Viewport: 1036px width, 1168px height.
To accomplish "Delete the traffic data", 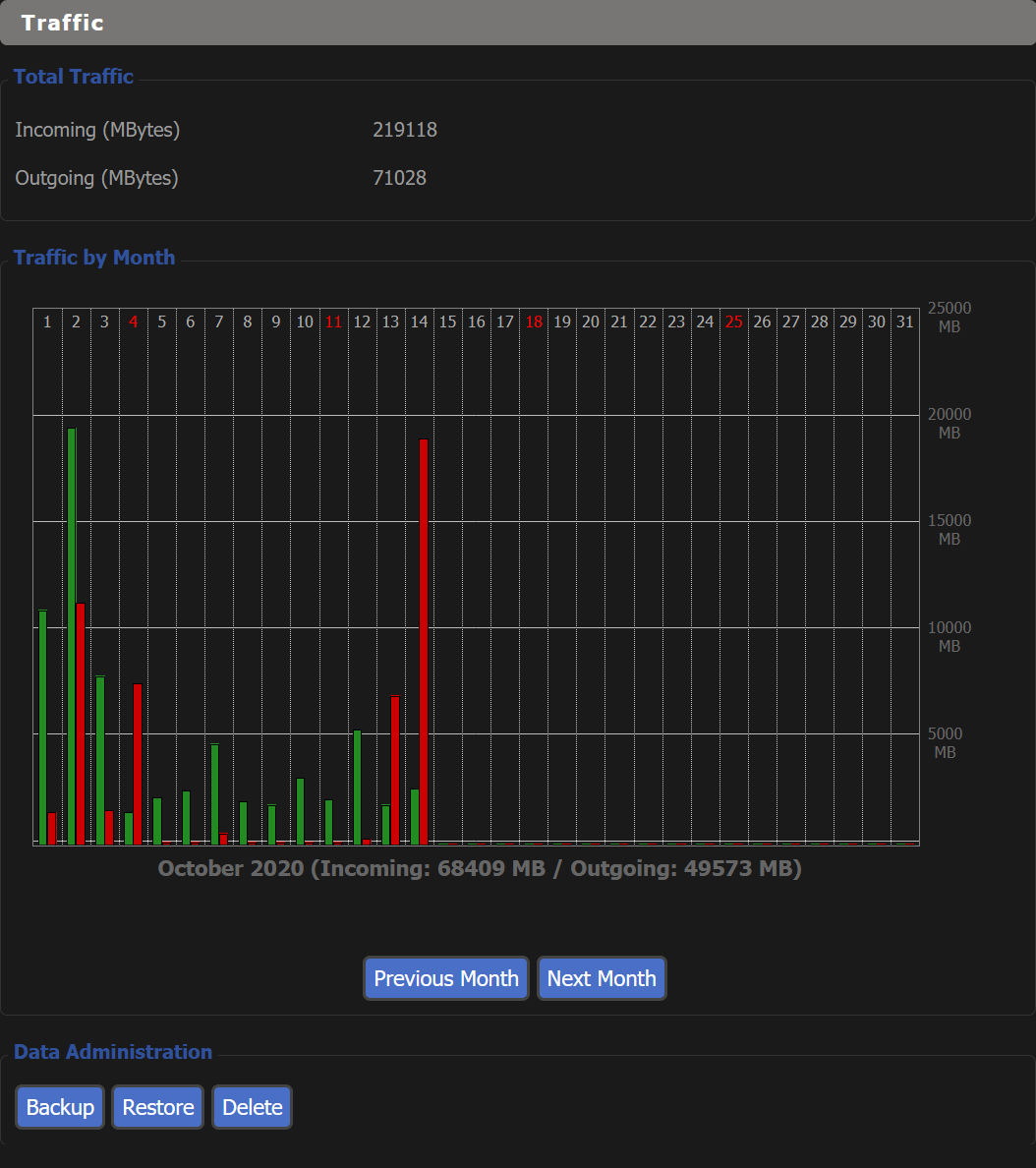I will [252, 1107].
